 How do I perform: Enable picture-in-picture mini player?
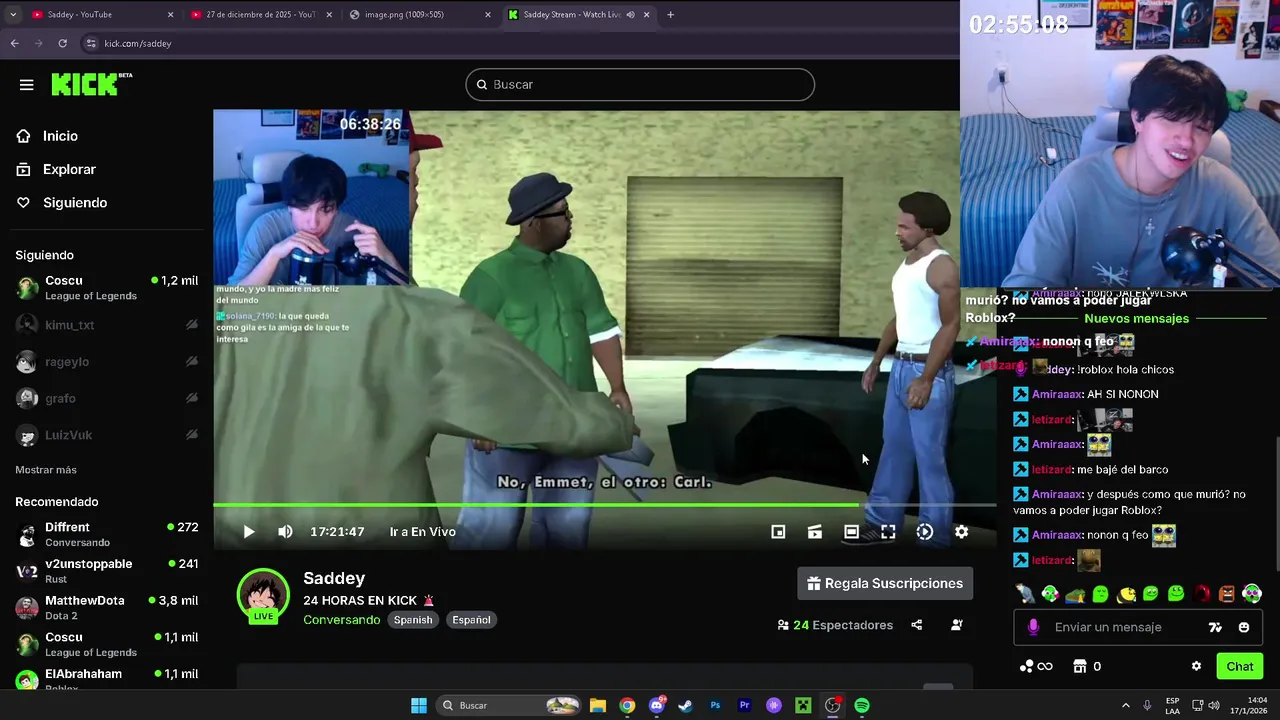coord(778,532)
